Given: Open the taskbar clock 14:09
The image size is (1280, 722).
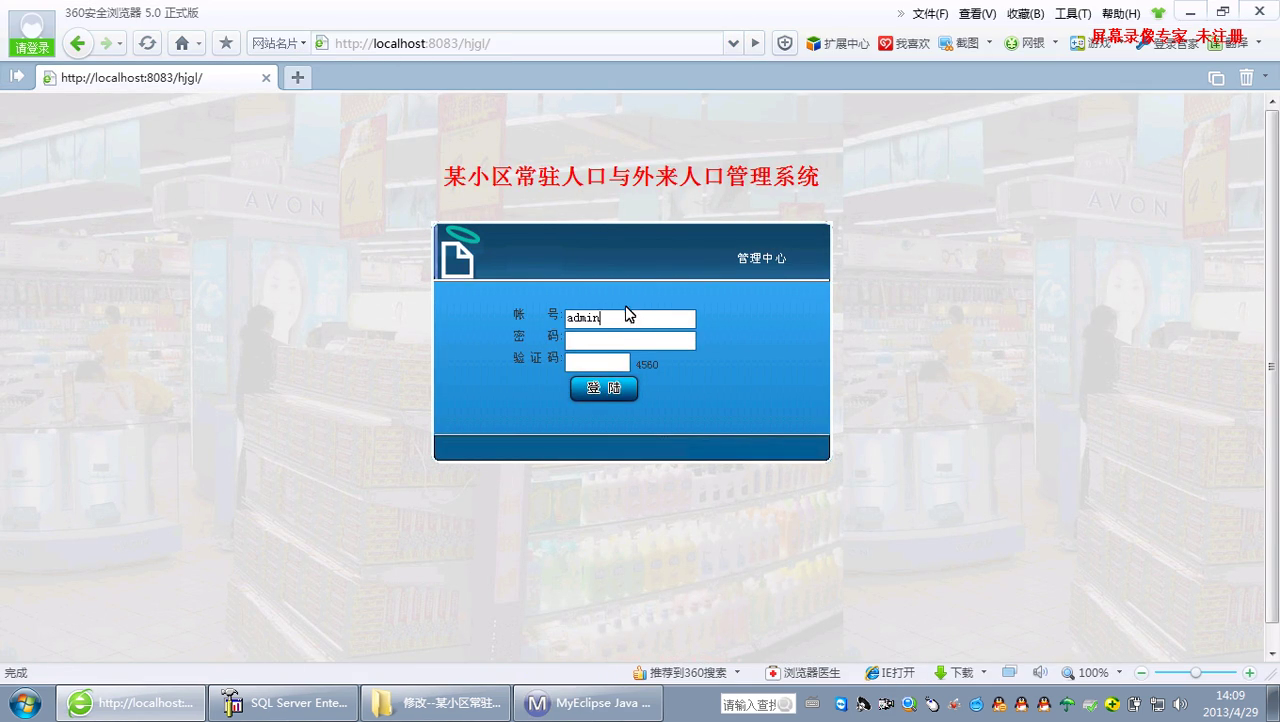Looking at the screenshot, I should pos(1230,703).
